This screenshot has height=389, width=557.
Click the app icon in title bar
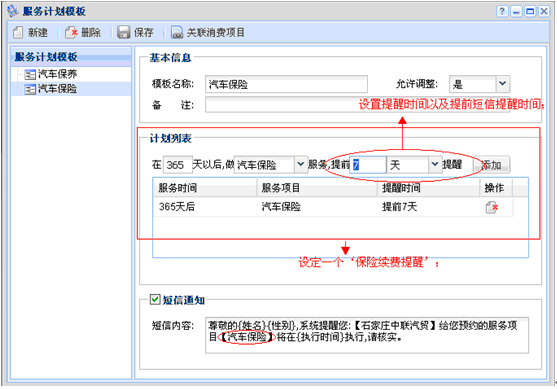point(13,11)
